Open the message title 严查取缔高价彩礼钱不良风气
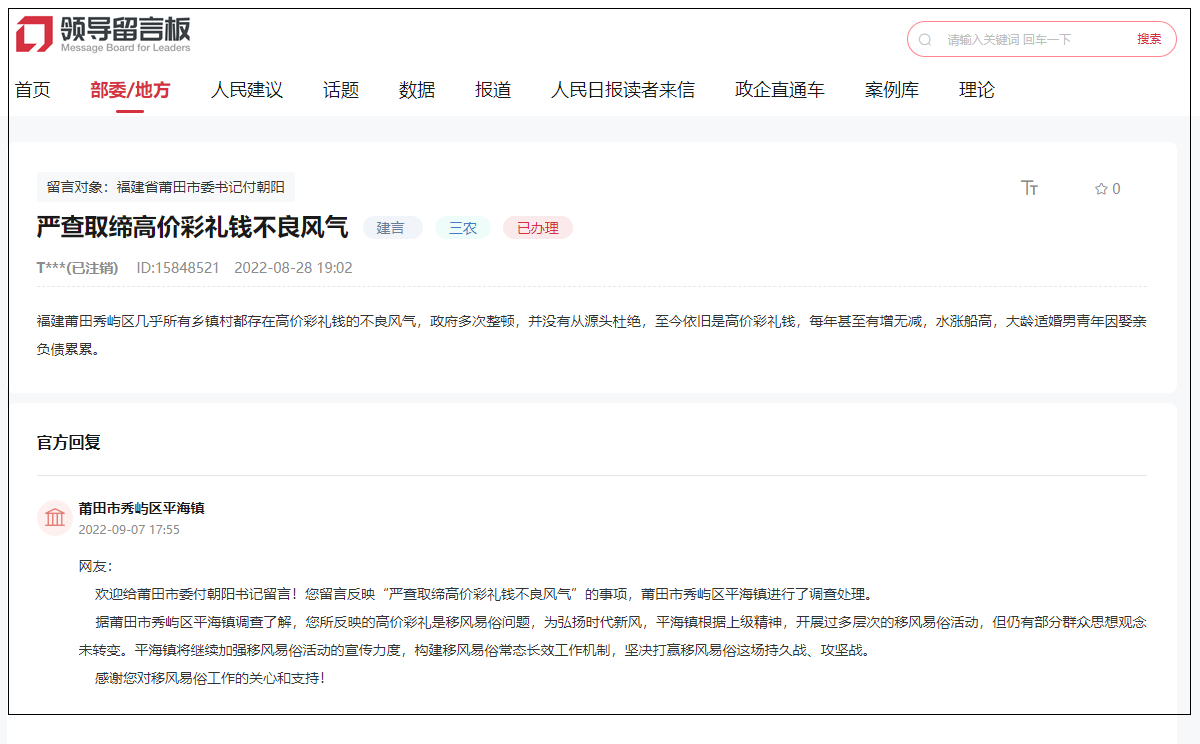 (x=190, y=227)
